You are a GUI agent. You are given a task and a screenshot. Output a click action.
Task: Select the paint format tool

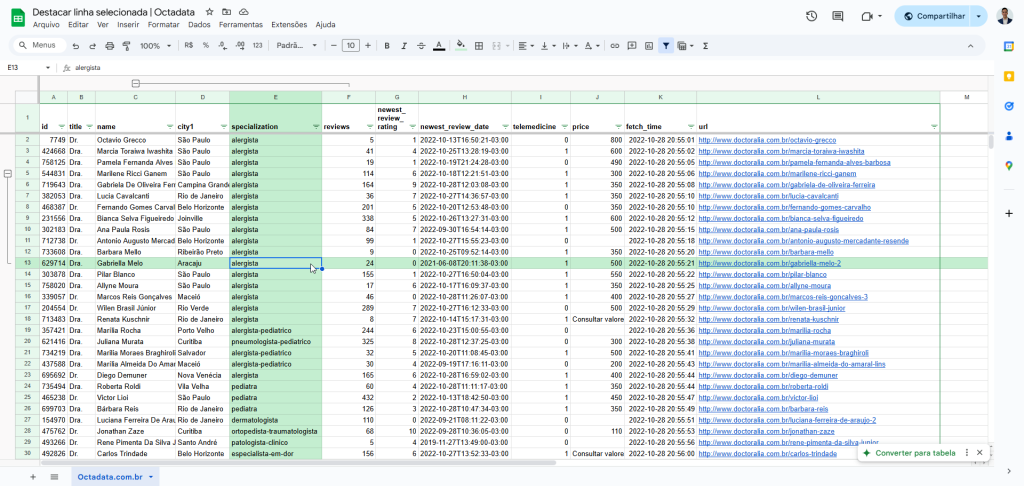pos(127,46)
